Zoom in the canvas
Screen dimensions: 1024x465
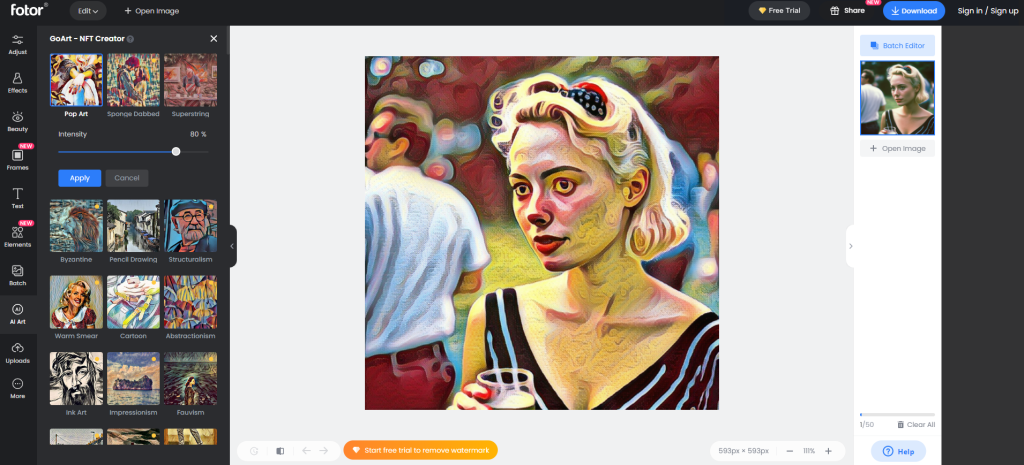(x=828, y=451)
